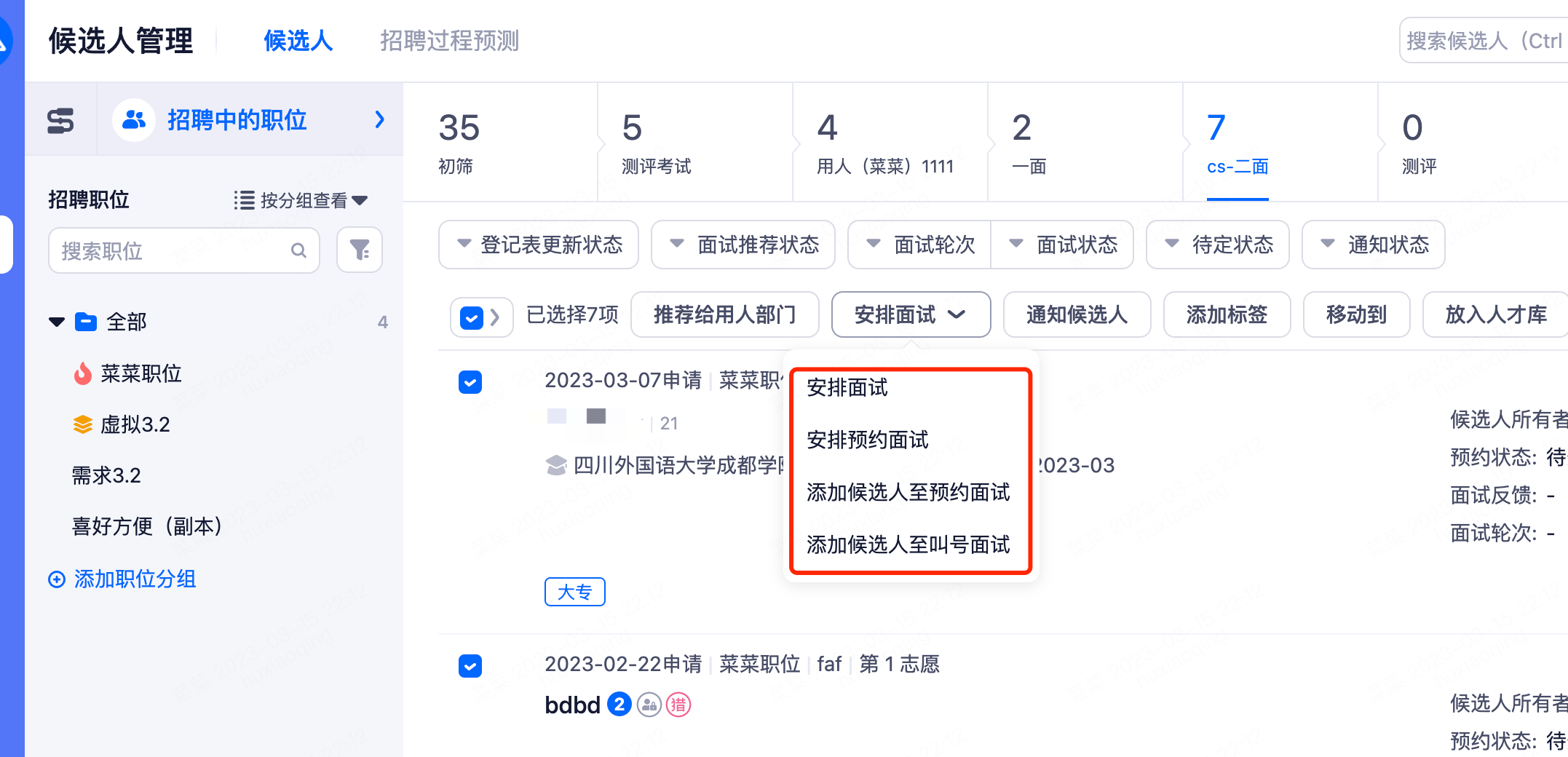Switch to the 招聘过程预测 tab

(449, 41)
